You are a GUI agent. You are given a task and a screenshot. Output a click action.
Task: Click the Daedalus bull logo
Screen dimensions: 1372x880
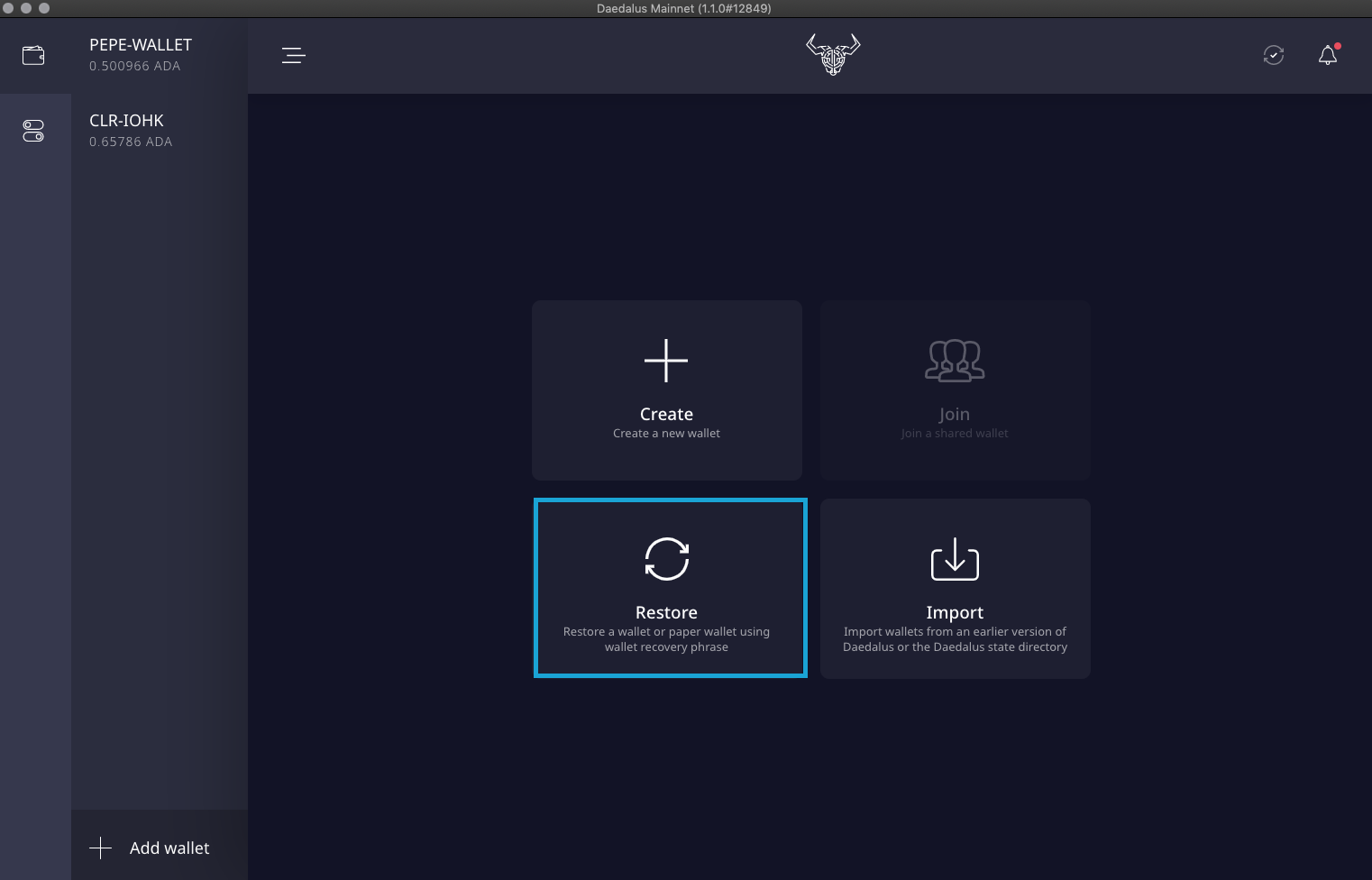pos(833,55)
